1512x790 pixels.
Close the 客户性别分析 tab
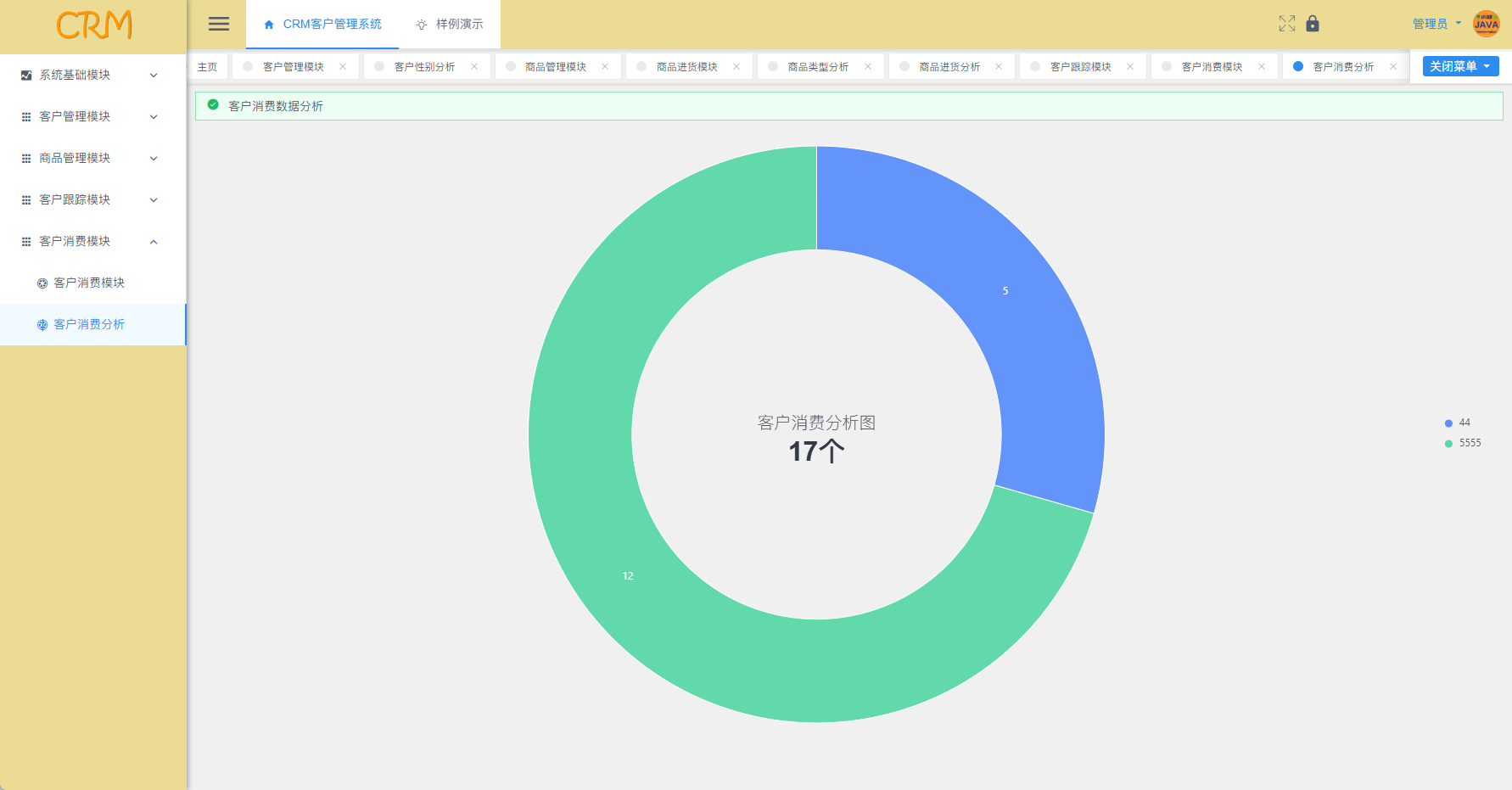pyautogui.click(x=474, y=66)
